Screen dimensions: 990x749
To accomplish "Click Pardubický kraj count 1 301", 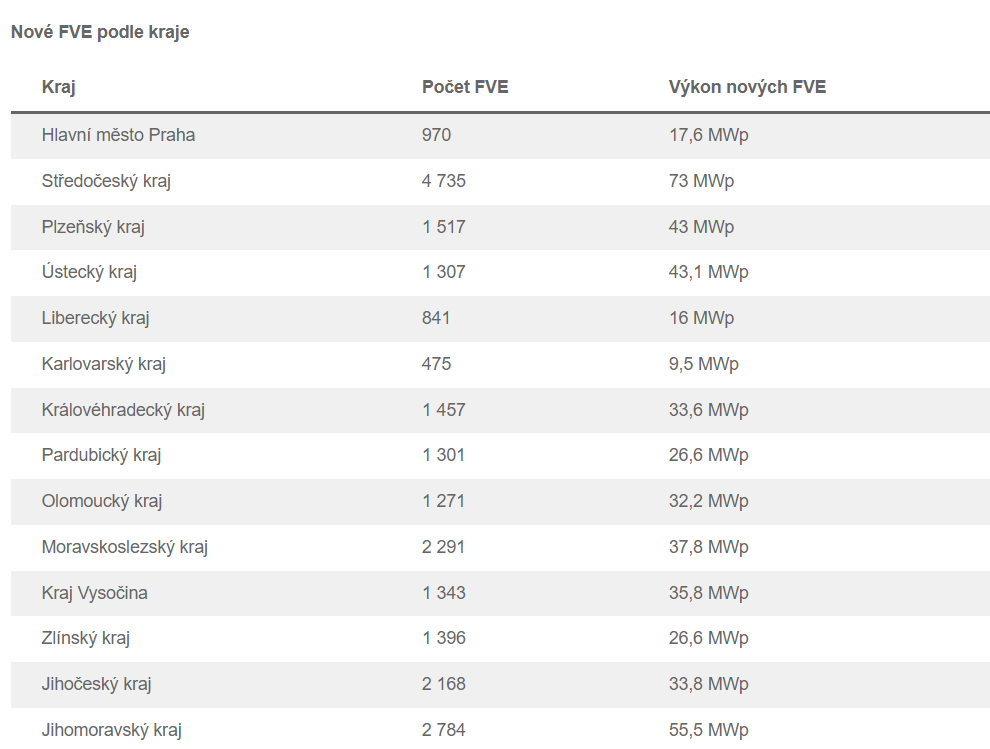I will pyautogui.click(x=443, y=455).
